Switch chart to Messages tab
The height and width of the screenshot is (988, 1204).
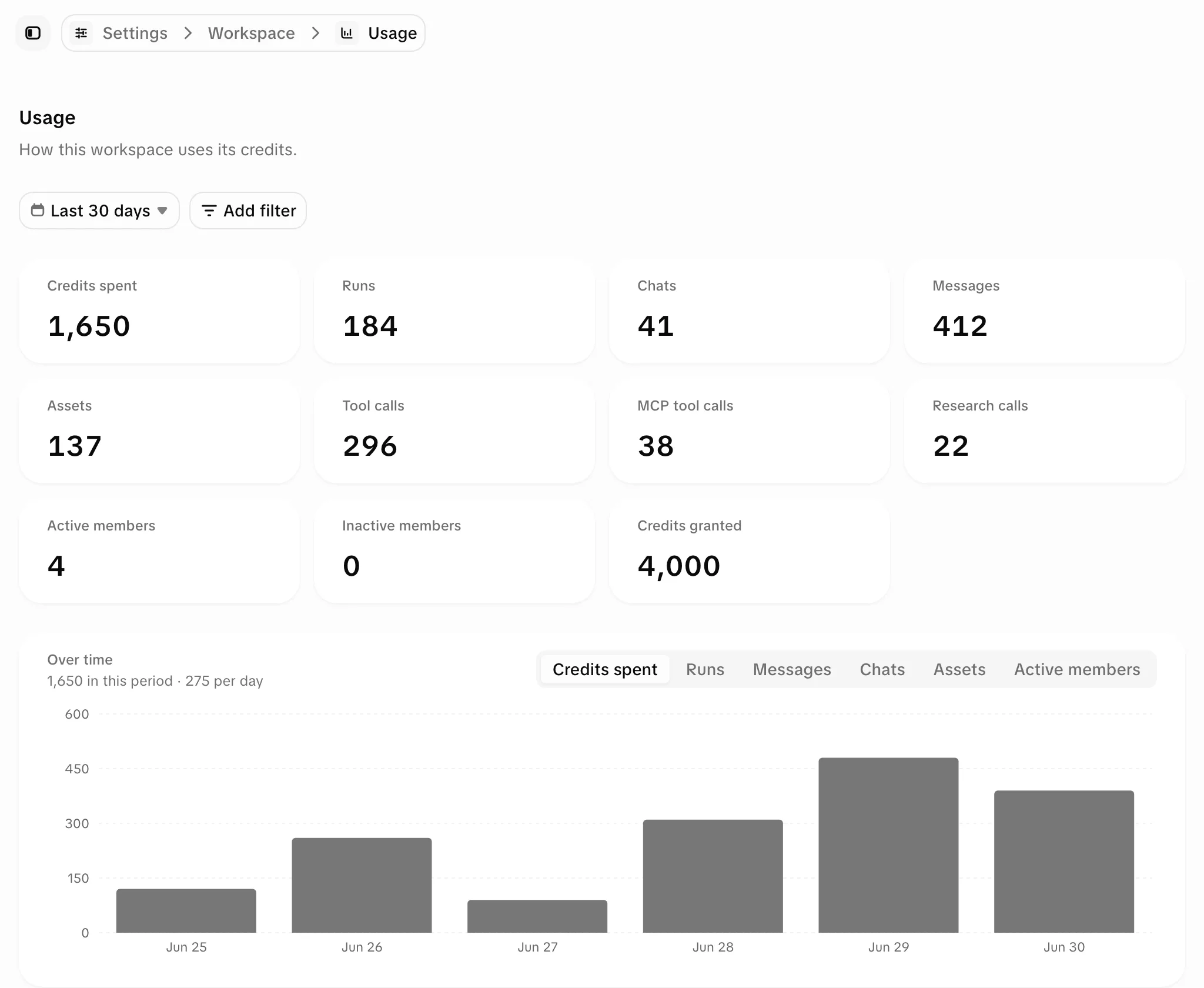[792, 669]
